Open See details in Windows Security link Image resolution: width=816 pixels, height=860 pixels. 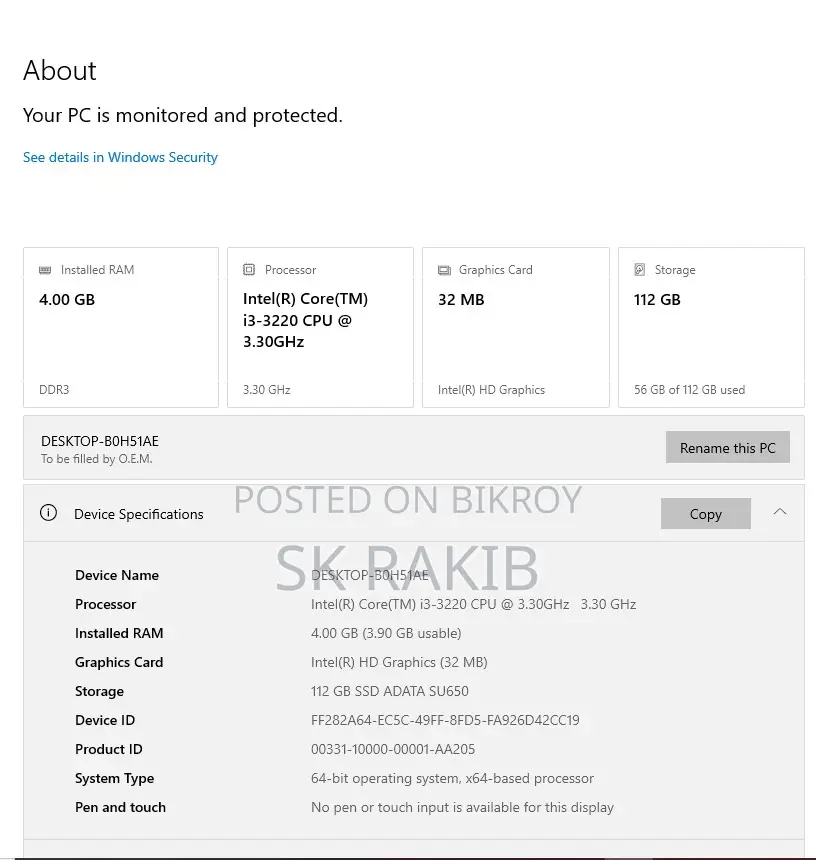click(120, 157)
